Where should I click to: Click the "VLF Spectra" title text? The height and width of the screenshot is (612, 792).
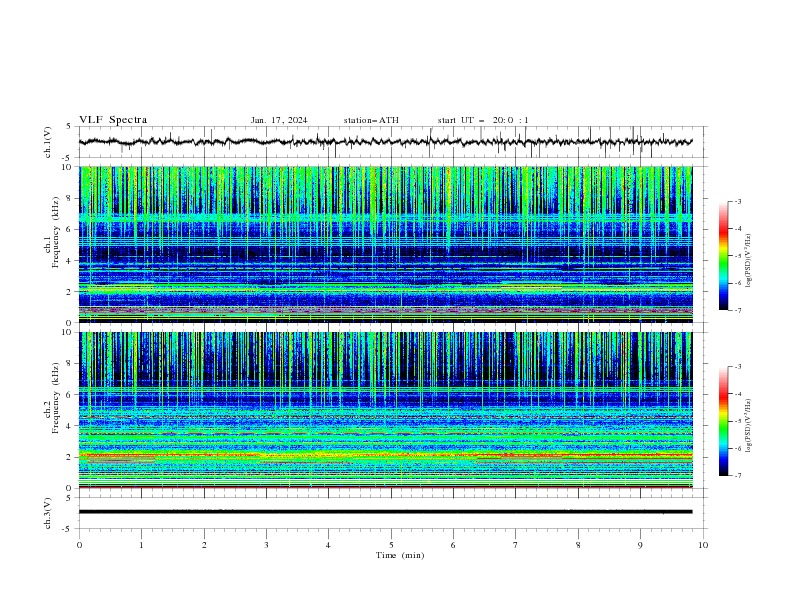tap(113, 120)
